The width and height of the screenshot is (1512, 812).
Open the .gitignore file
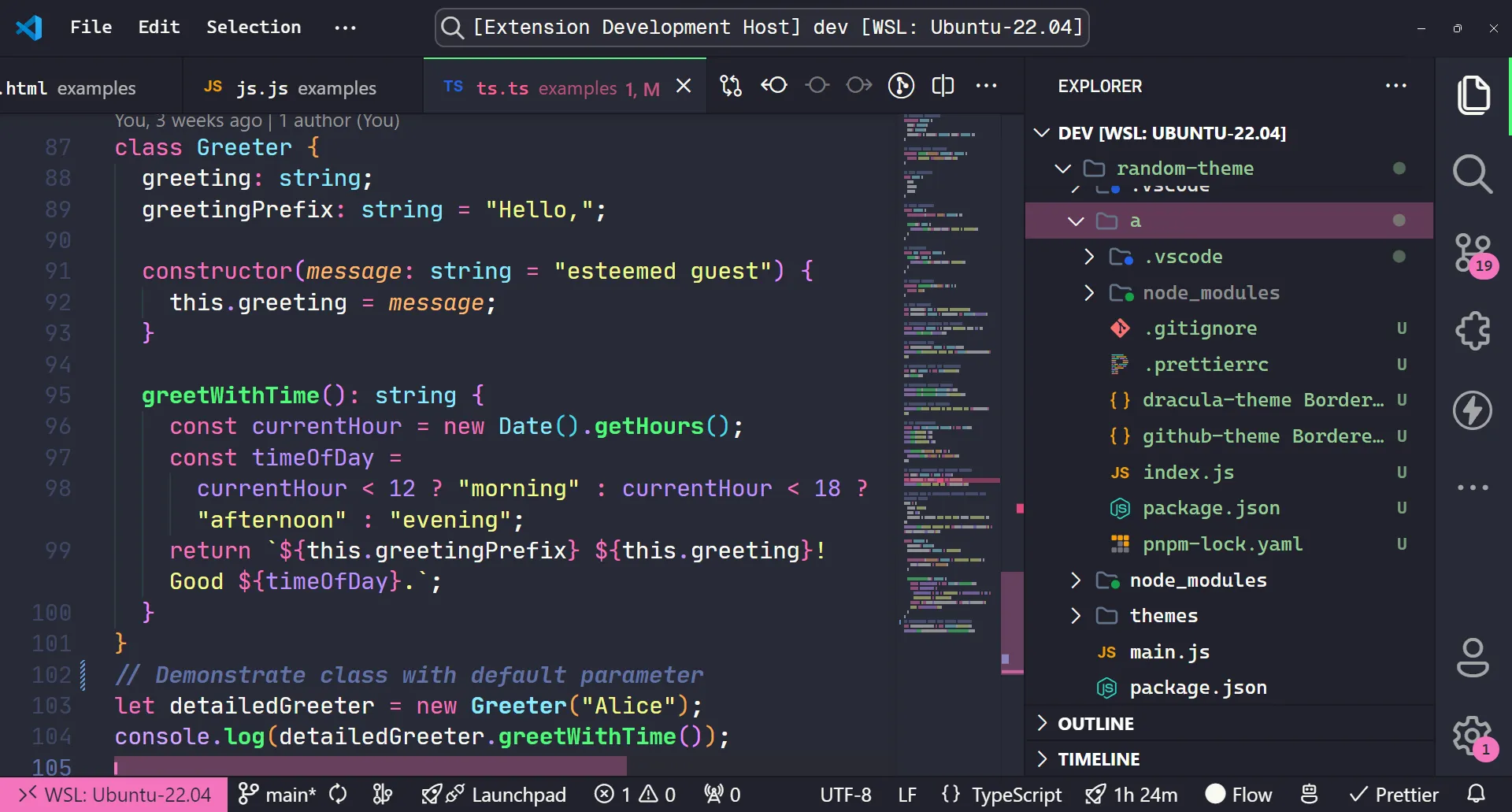click(x=1228, y=328)
